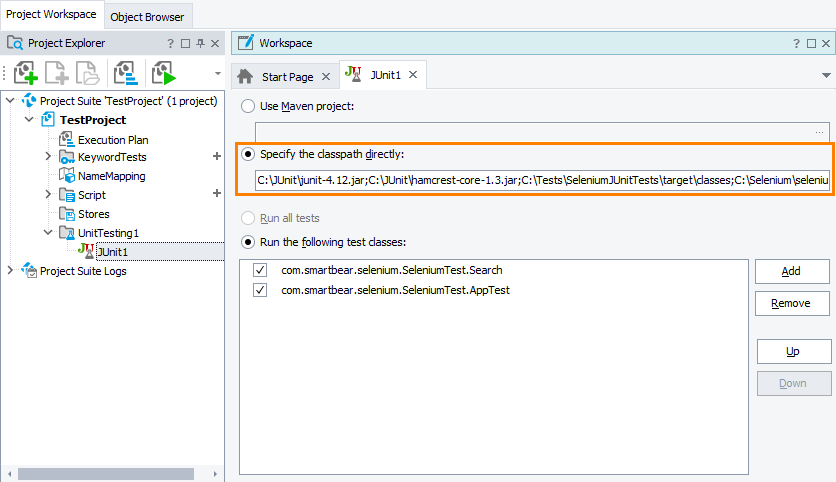Open help for the Project Explorer panel

pos(170,44)
